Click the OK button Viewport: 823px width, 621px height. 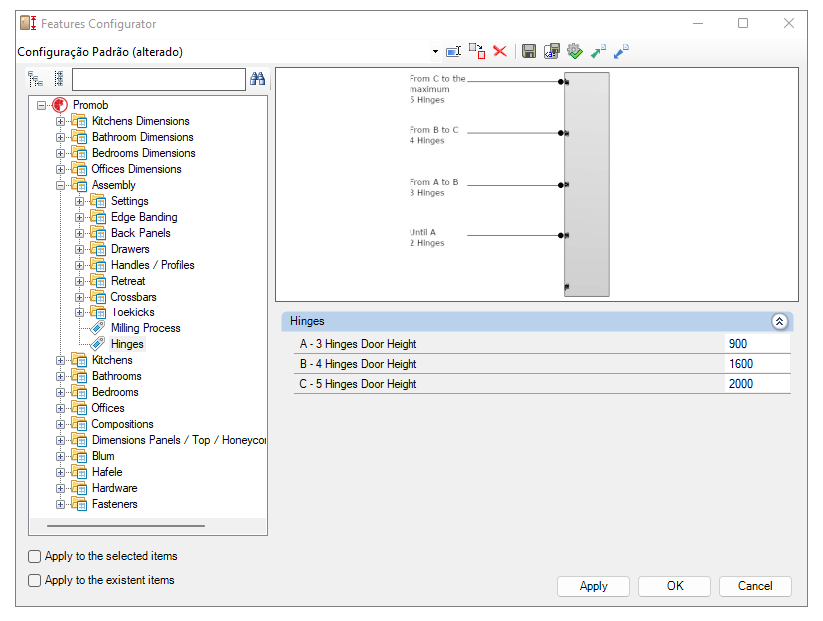674,586
